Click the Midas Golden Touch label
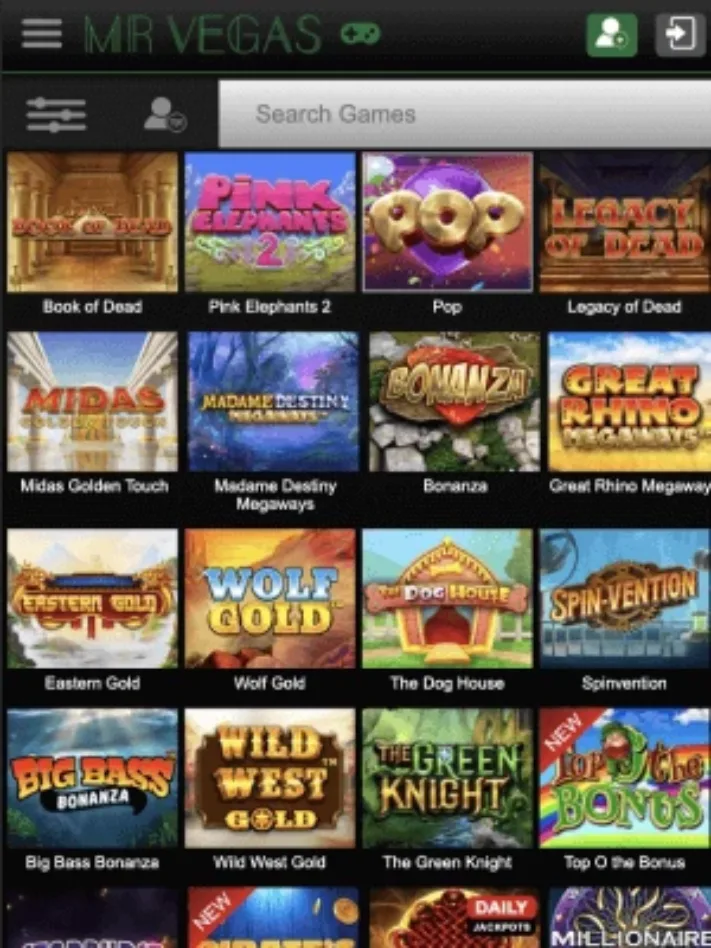711x948 pixels. point(94,485)
